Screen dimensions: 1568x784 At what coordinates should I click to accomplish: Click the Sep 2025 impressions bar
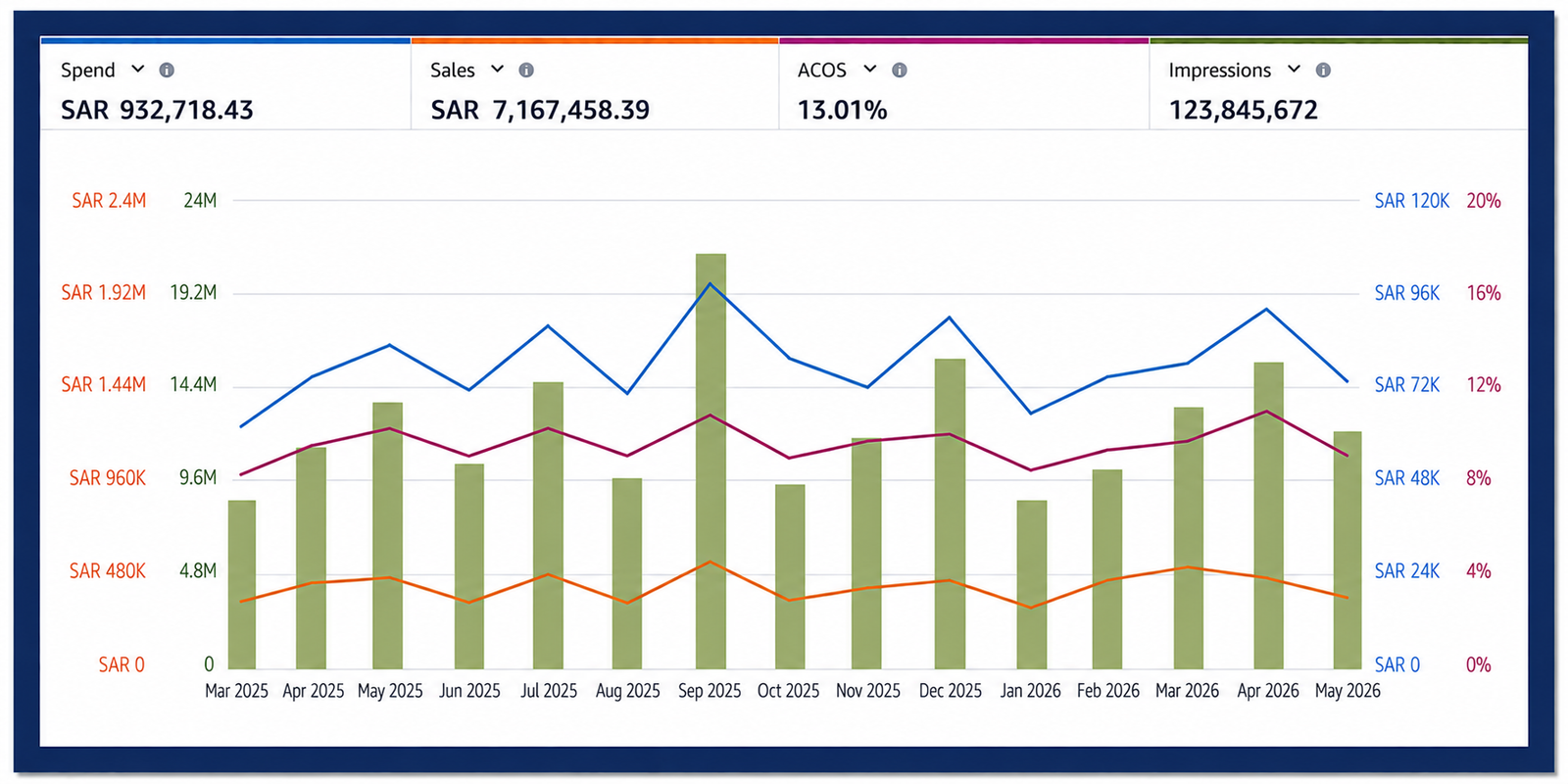(x=711, y=461)
